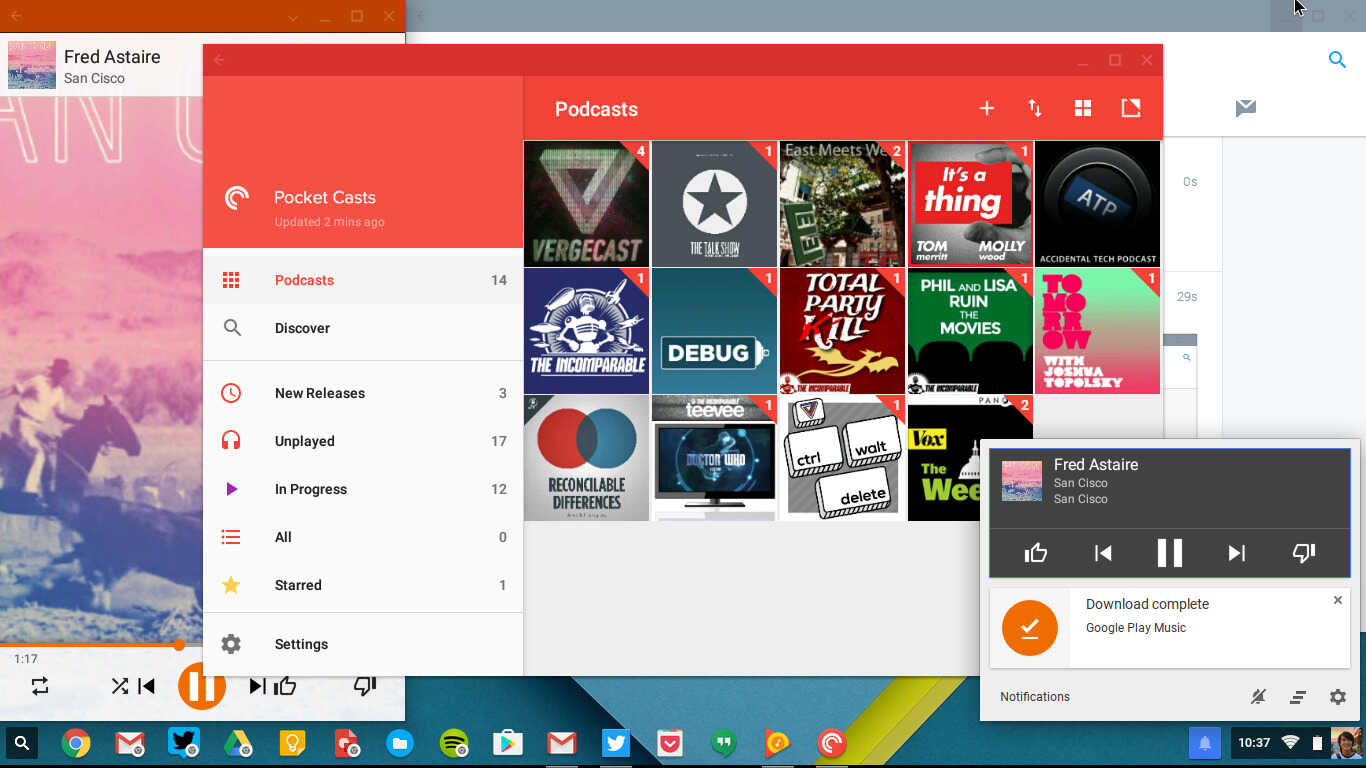
Task: Show Starred episodes
Action: tap(298, 585)
